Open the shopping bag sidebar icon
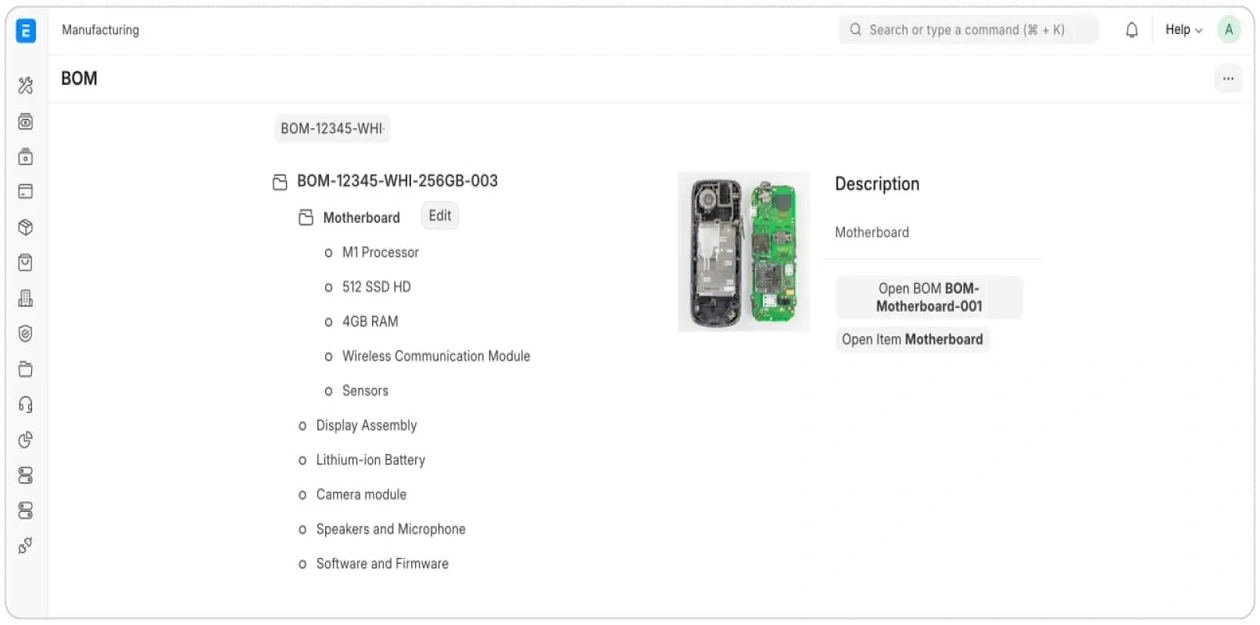The width and height of the screenshot is (1260, 625). [x=26, y=263]
